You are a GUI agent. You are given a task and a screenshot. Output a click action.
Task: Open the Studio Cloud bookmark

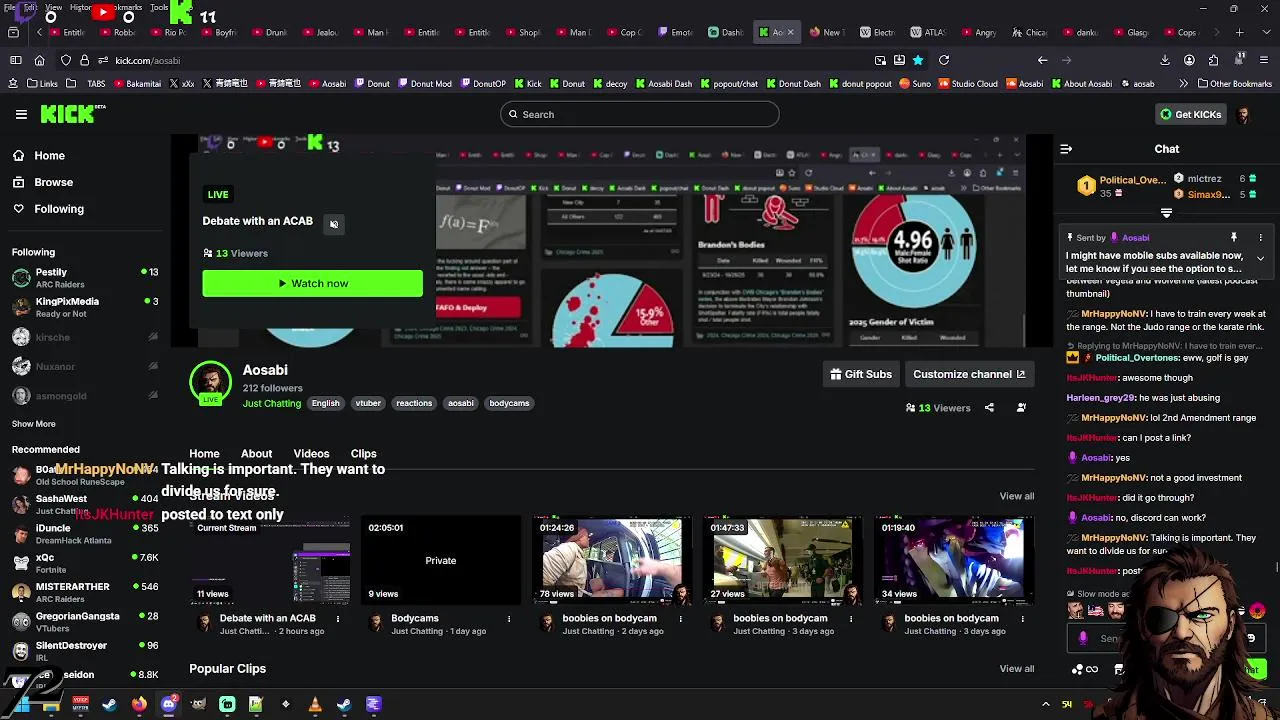click(x=968, y=84)
